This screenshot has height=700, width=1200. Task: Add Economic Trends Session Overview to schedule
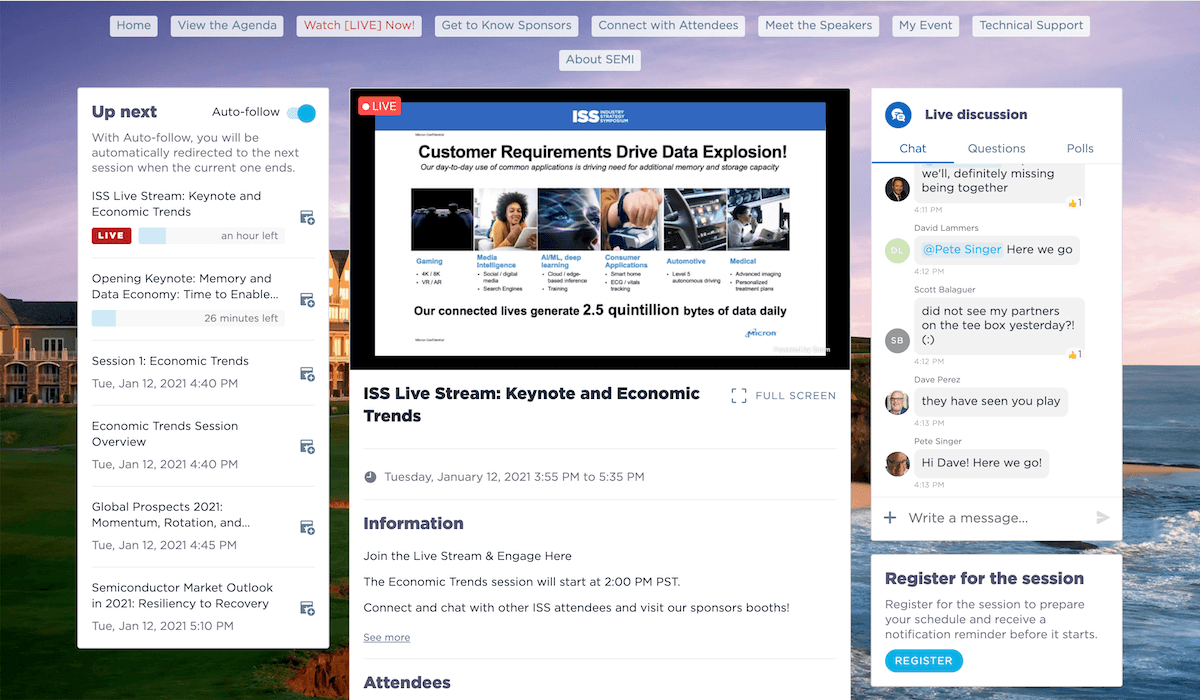[307, 447]
